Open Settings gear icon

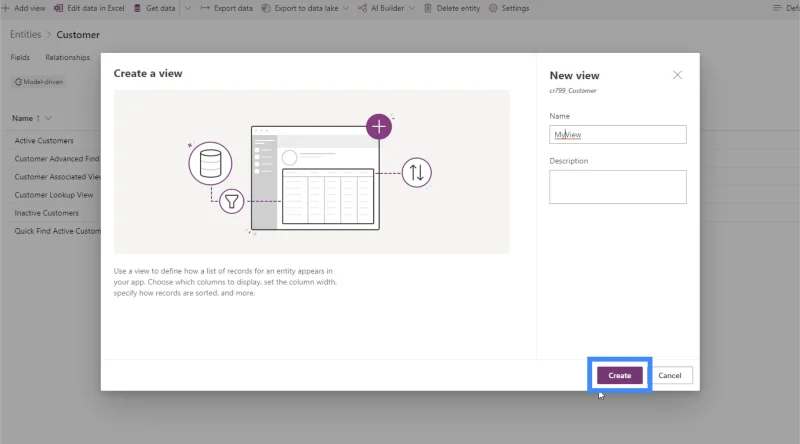tap(493, 8)
